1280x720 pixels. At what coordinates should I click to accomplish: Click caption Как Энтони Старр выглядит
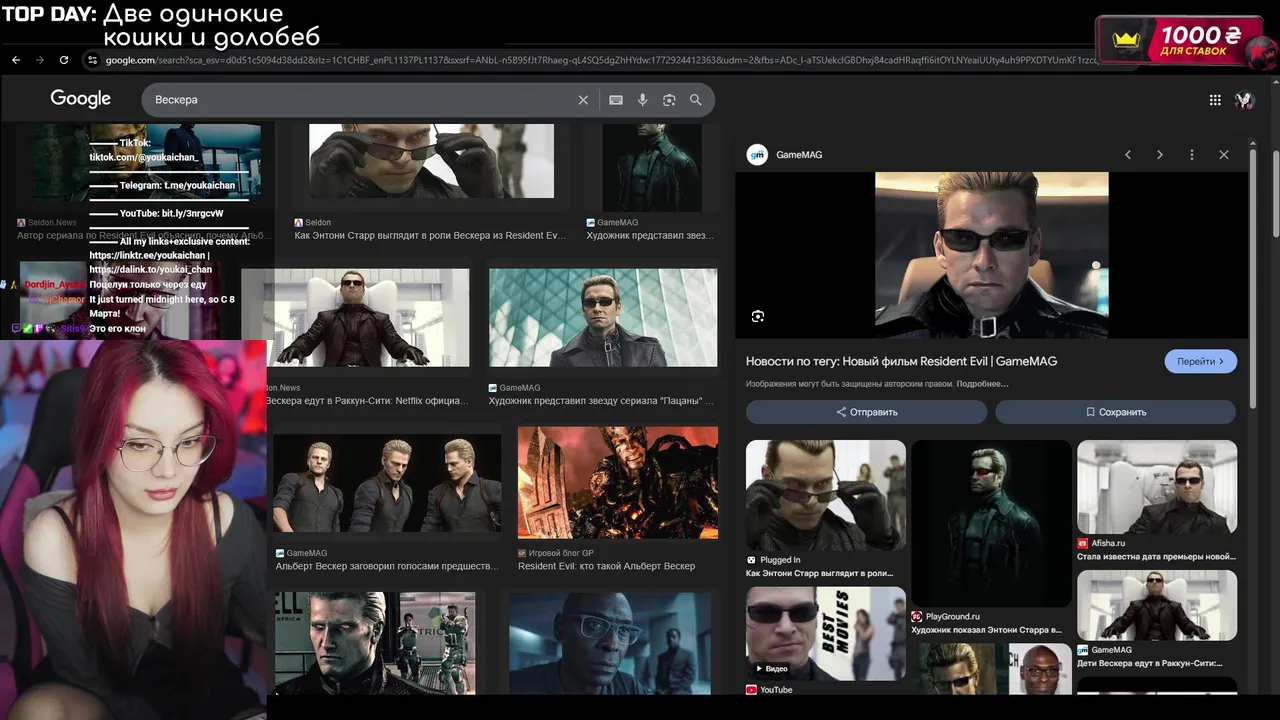[430, 236]
